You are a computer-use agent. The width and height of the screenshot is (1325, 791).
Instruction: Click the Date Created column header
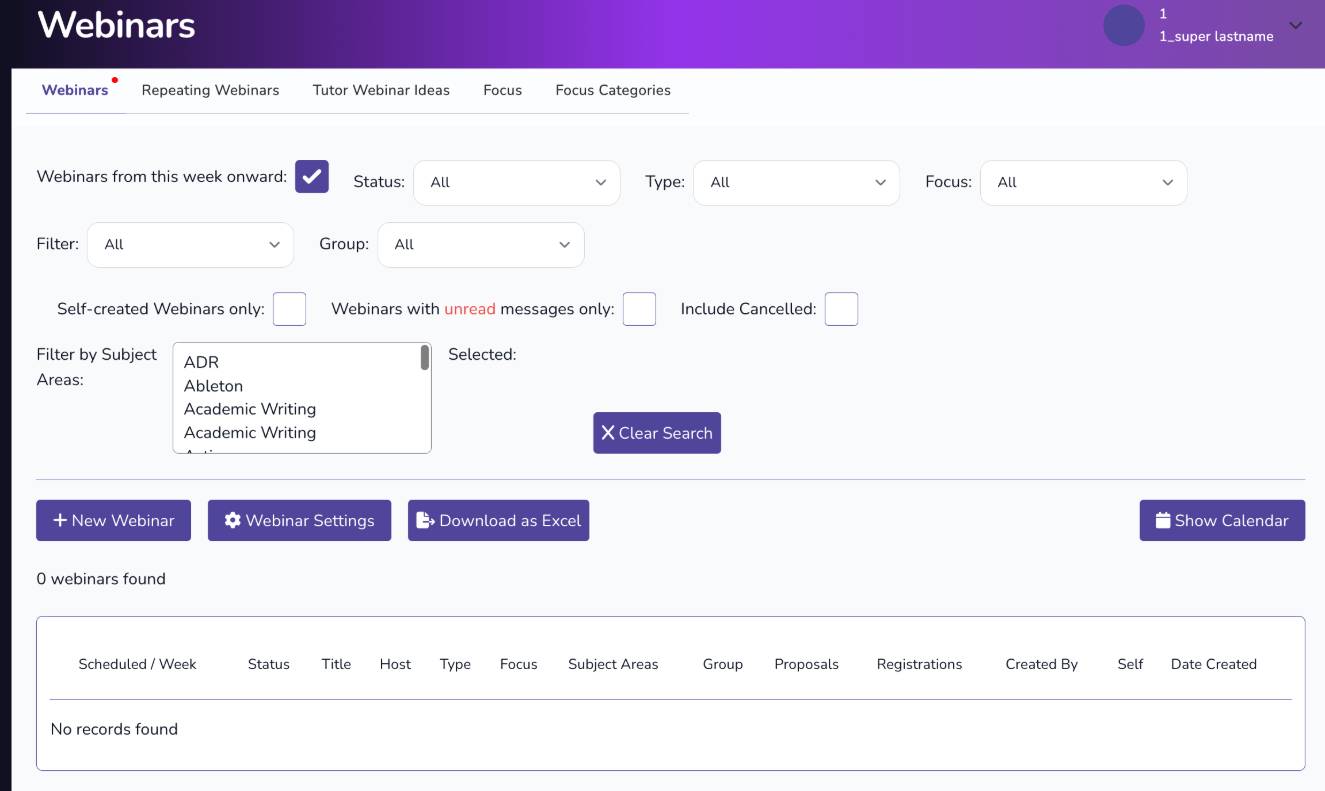1213,664
